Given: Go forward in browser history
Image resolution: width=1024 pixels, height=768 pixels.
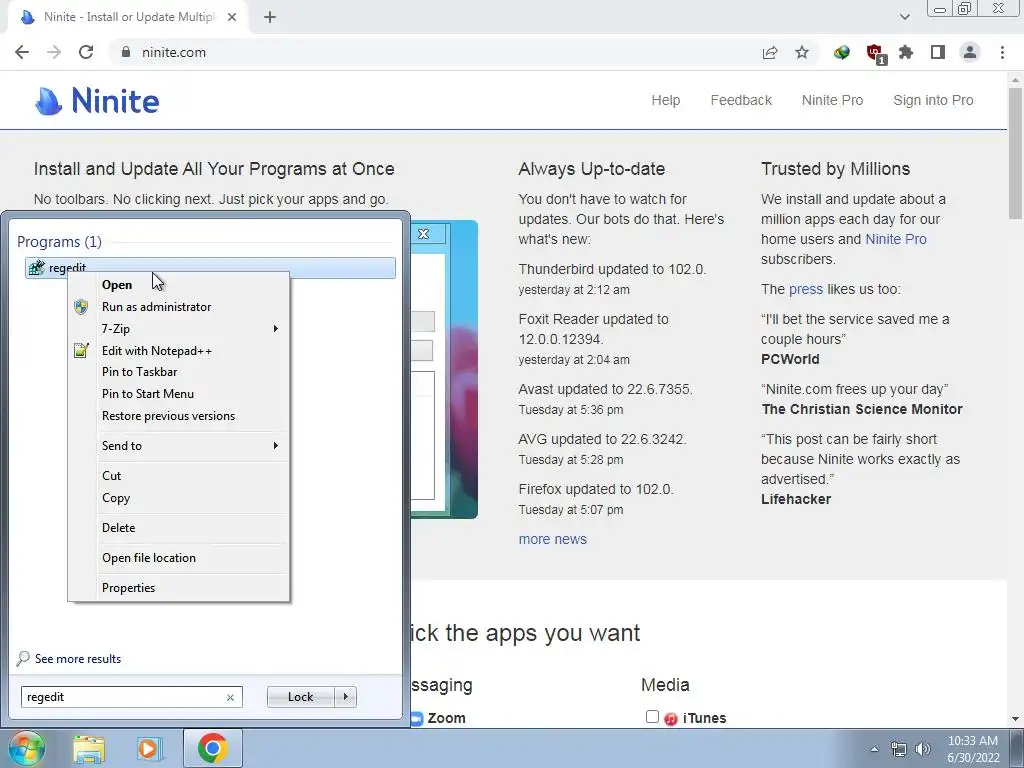Looking at the screenshot, I should [x=54, y=52].
